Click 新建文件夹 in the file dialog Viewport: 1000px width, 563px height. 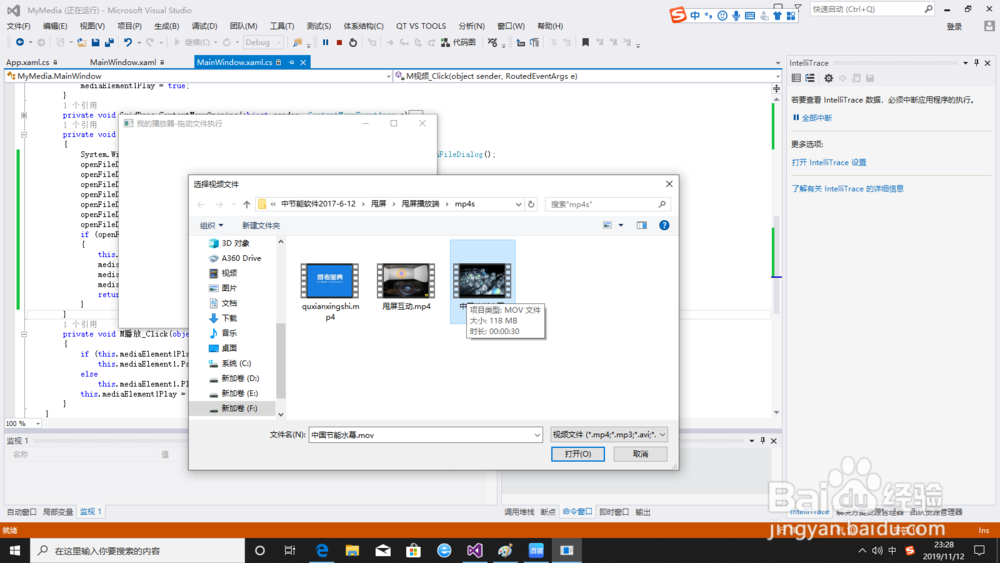pos(261,225)
